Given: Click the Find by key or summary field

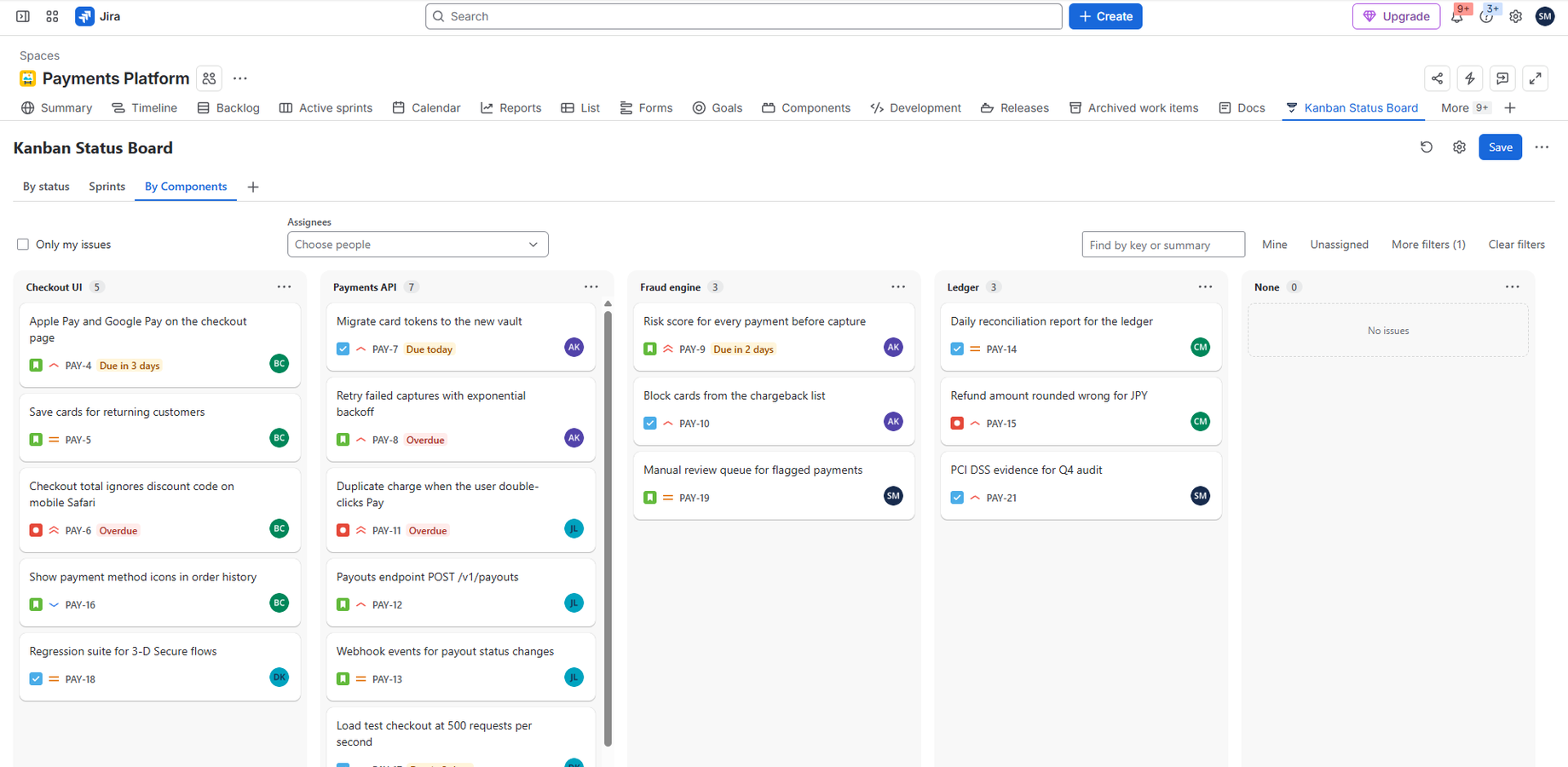Looking at the screenshot, I should (1163, 245).
